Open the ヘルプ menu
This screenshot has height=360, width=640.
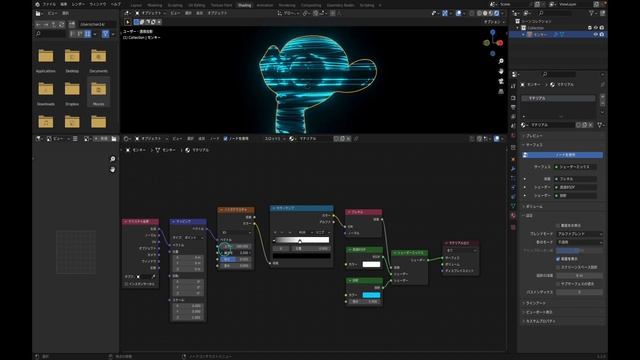pos(116,4)
